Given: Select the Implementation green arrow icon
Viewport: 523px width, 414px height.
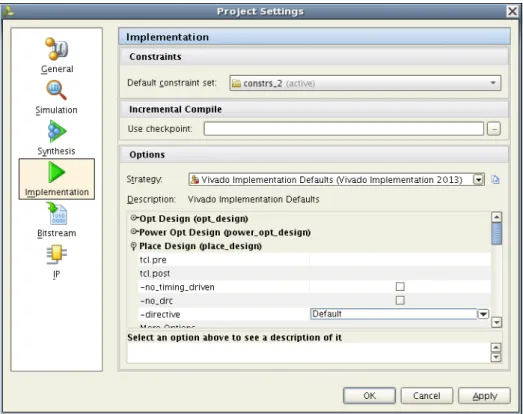Looking at the screenshot, I should pyautogui.click(x=56, y=172).
